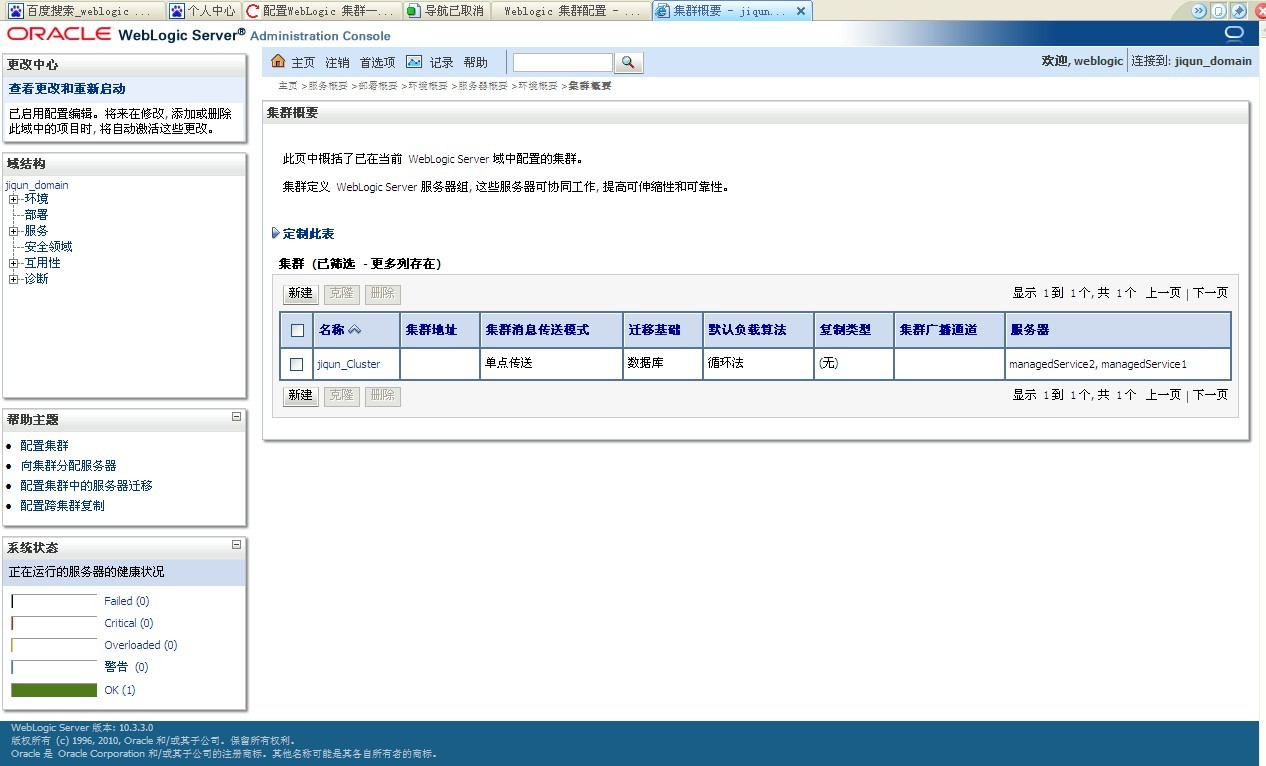1266x766 pixels.
Task: Click the Failed (0) status link
Action: pyautogui.click(x=127, y=601)
